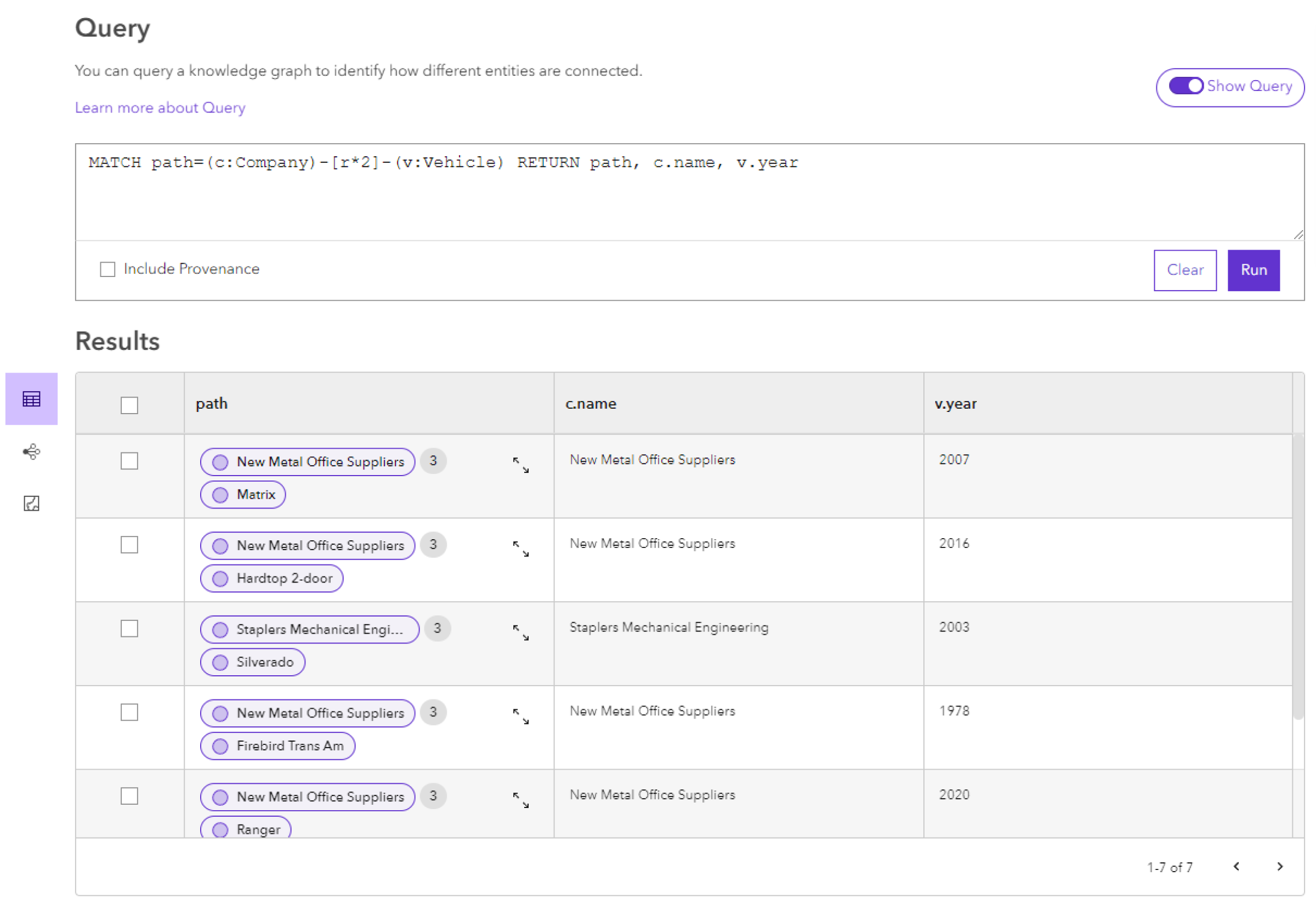
Task: Click the Select All rows checkbox
Action: point(129,404)
